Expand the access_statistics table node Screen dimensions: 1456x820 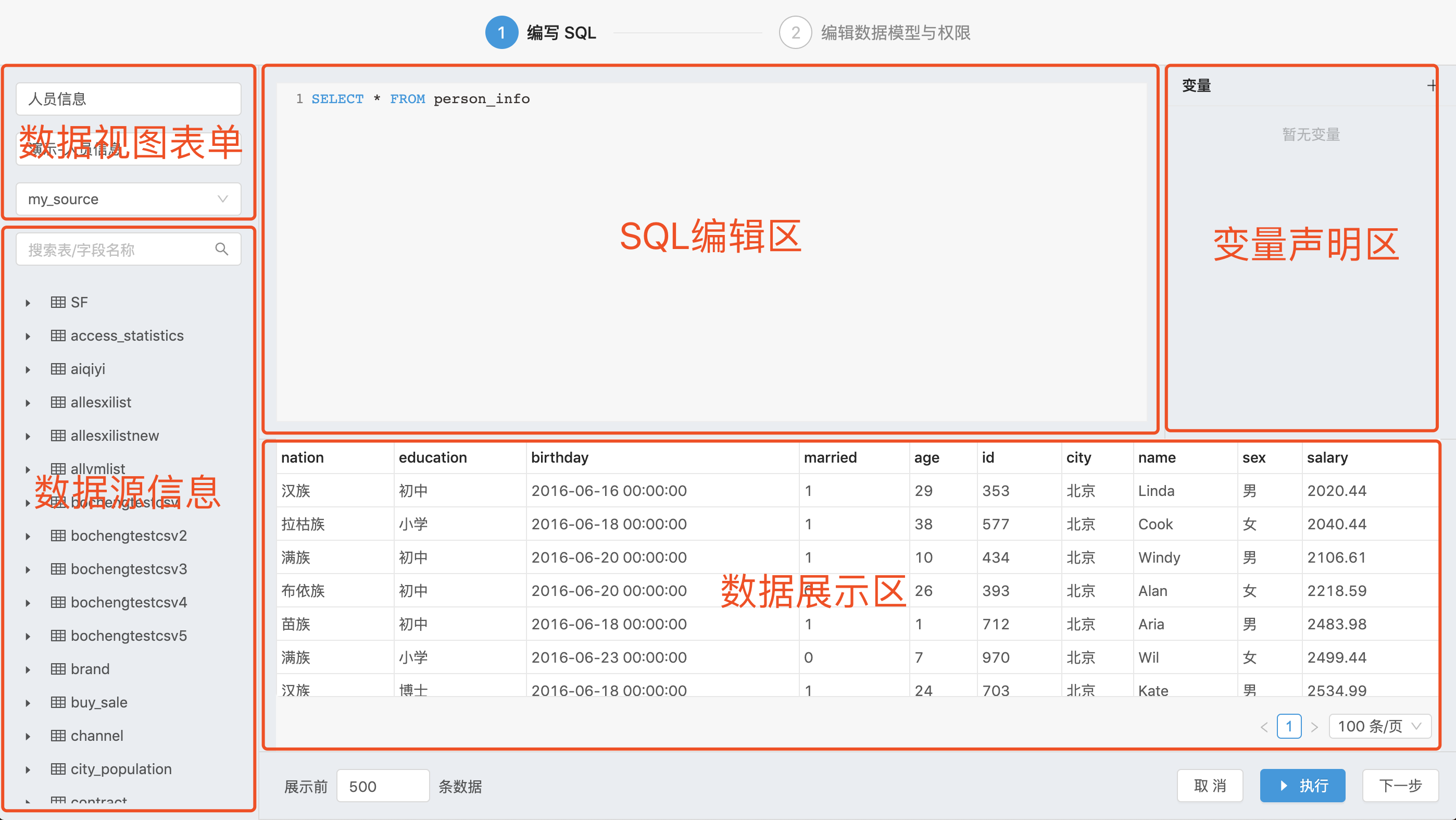click(28, 336)
